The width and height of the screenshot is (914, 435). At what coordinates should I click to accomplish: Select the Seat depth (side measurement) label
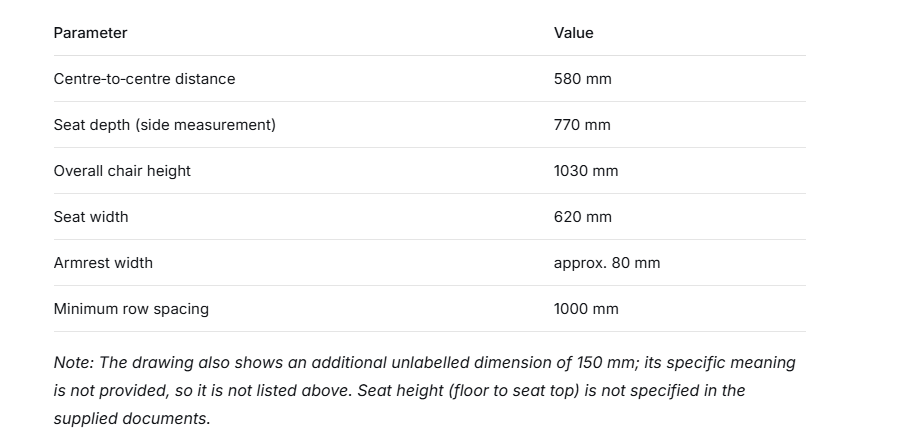click(x=165, y=125)
